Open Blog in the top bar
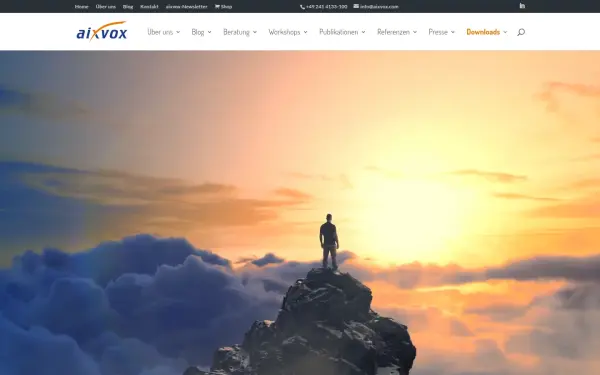Image resolution: width=600 pixels, height=375 pixels. pos(128,7)
